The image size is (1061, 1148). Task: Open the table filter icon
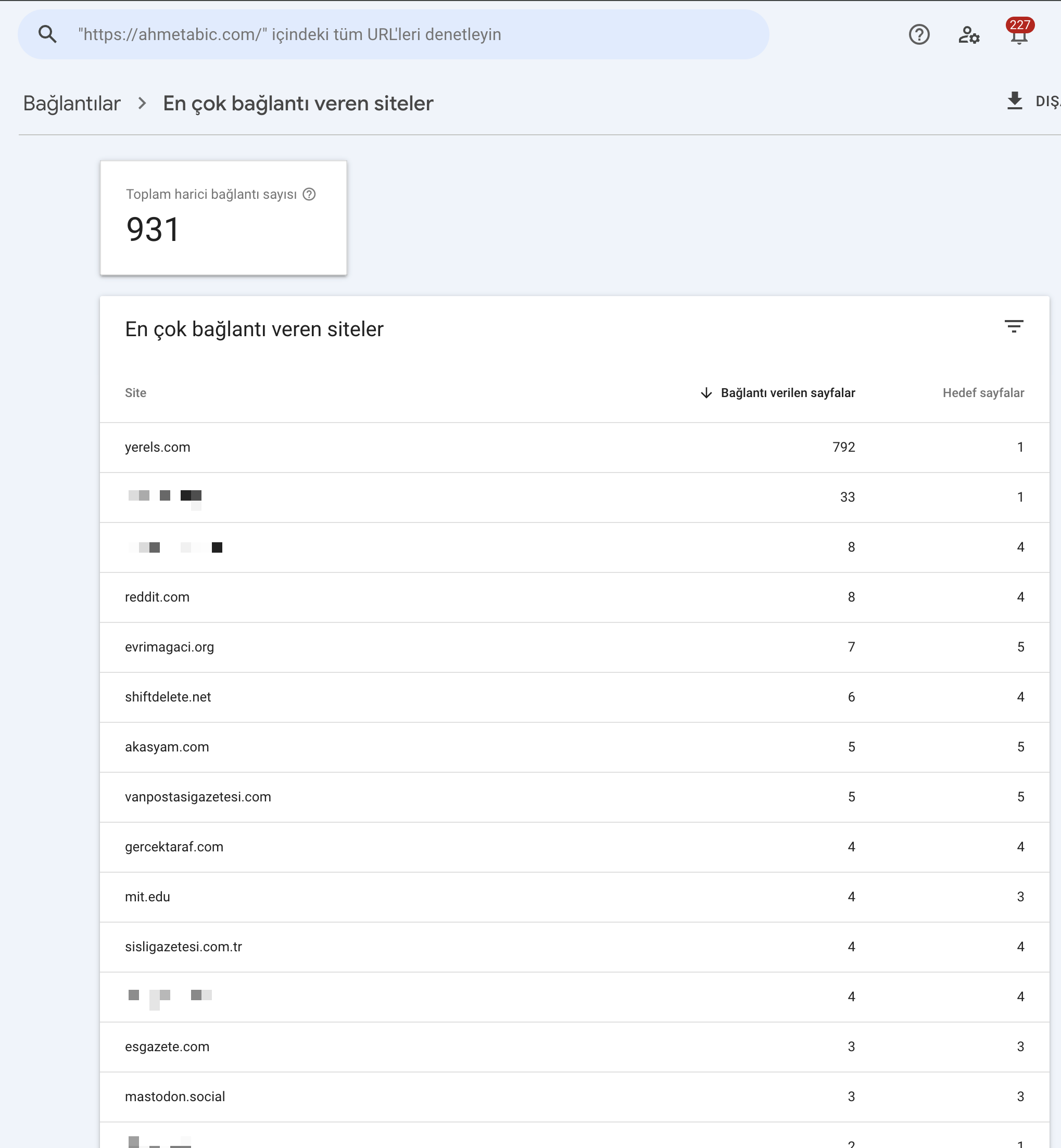[x=1015, y=326]
